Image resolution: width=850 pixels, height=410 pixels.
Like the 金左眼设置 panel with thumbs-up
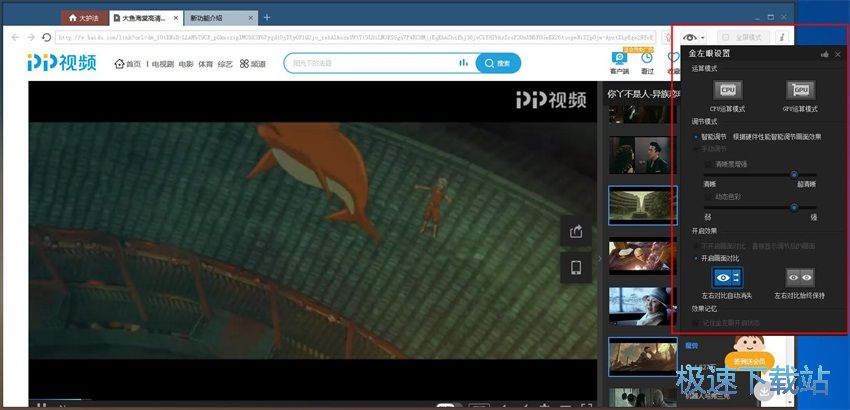coord(825,54)
